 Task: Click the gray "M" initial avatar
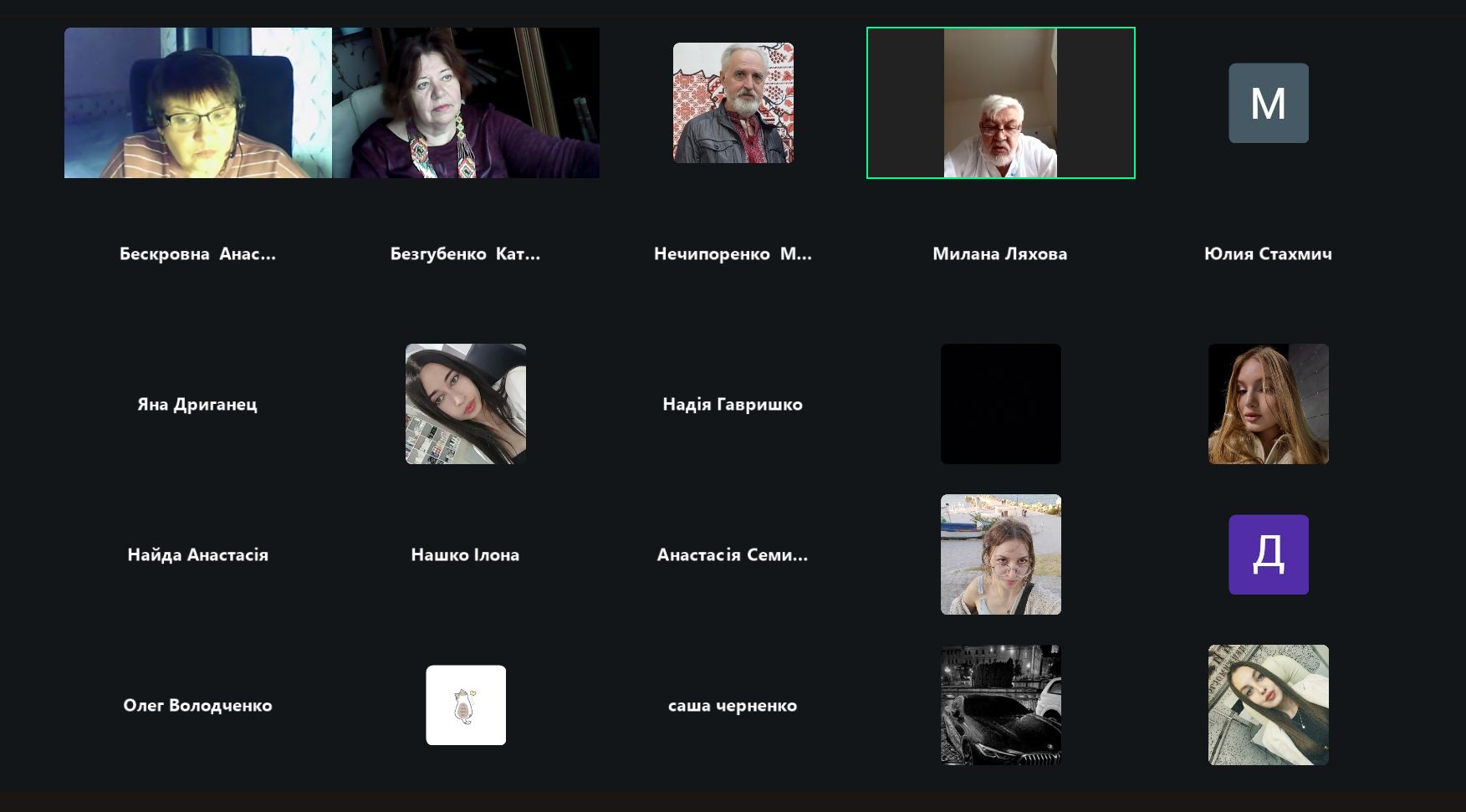[x=1268, y=103]
